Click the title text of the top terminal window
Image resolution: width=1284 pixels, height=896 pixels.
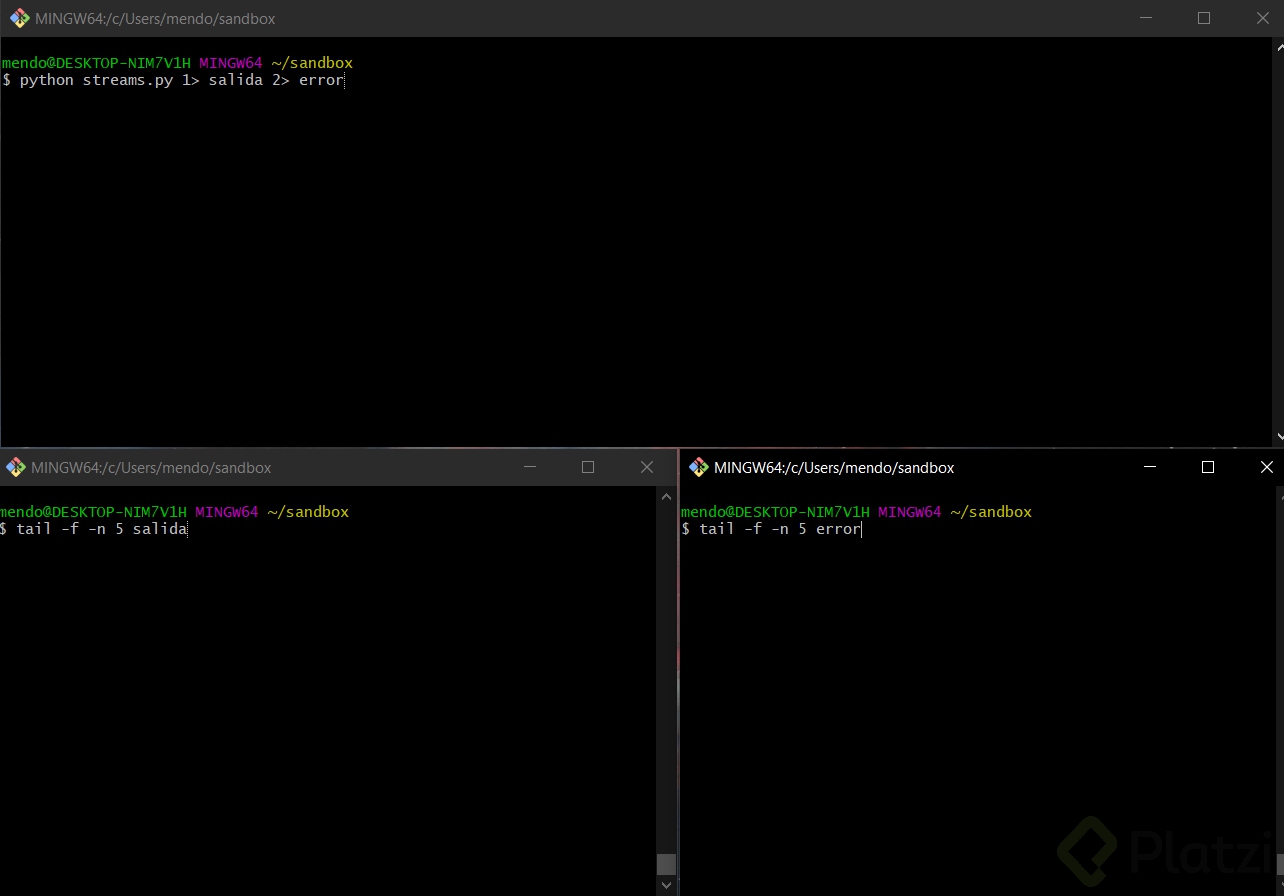155,19
